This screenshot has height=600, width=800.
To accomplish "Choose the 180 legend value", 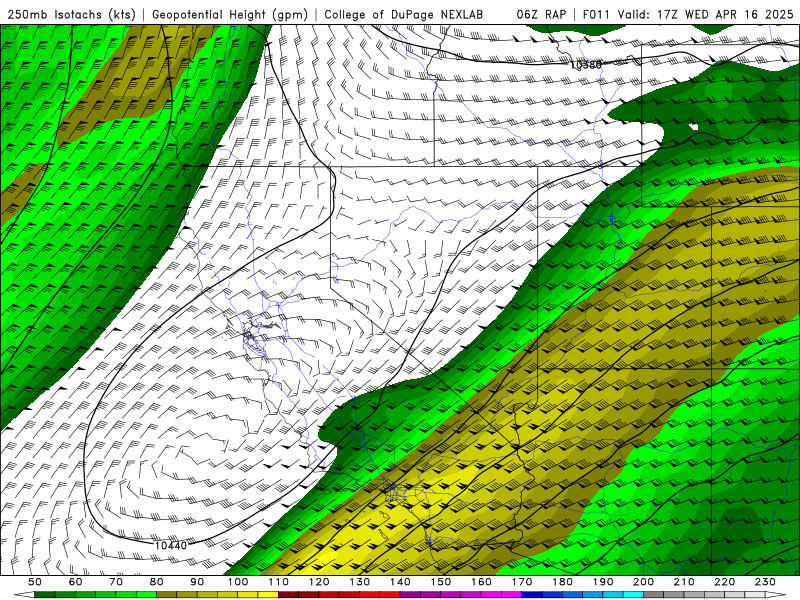I will tap(562, 582).
